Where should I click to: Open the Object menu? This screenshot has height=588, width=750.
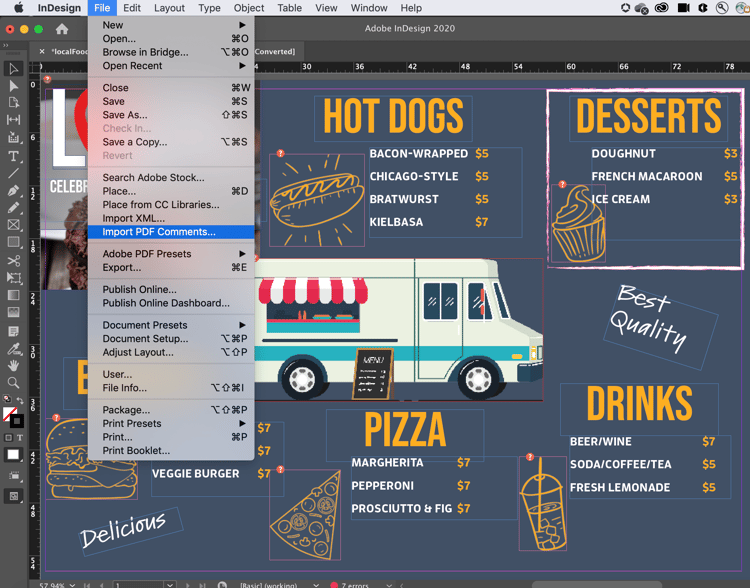tap(249, 8)
